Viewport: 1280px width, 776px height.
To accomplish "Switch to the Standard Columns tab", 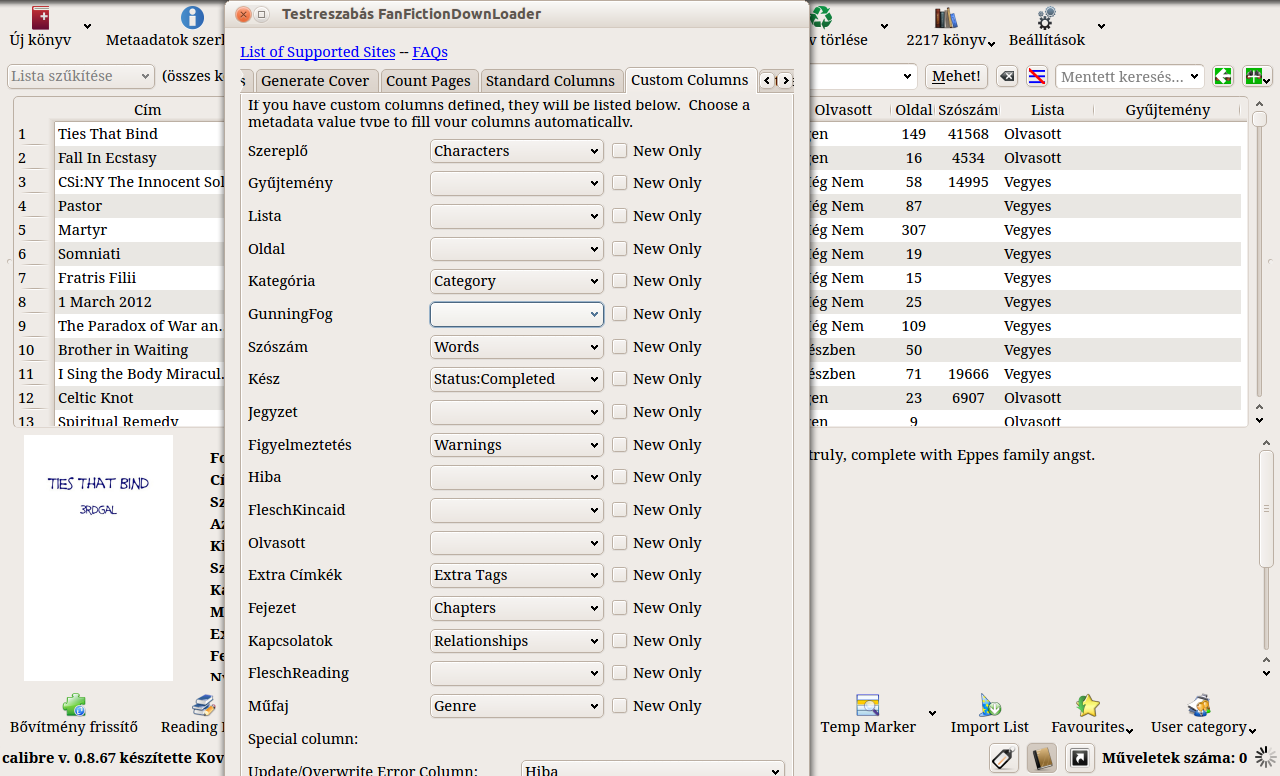I will pos(550,81).
